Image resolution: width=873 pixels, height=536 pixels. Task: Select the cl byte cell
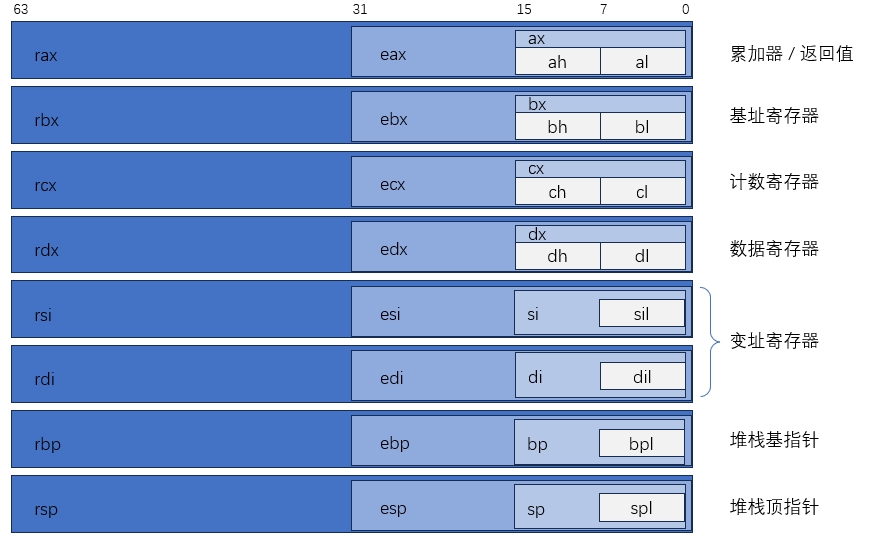(642, 192)
